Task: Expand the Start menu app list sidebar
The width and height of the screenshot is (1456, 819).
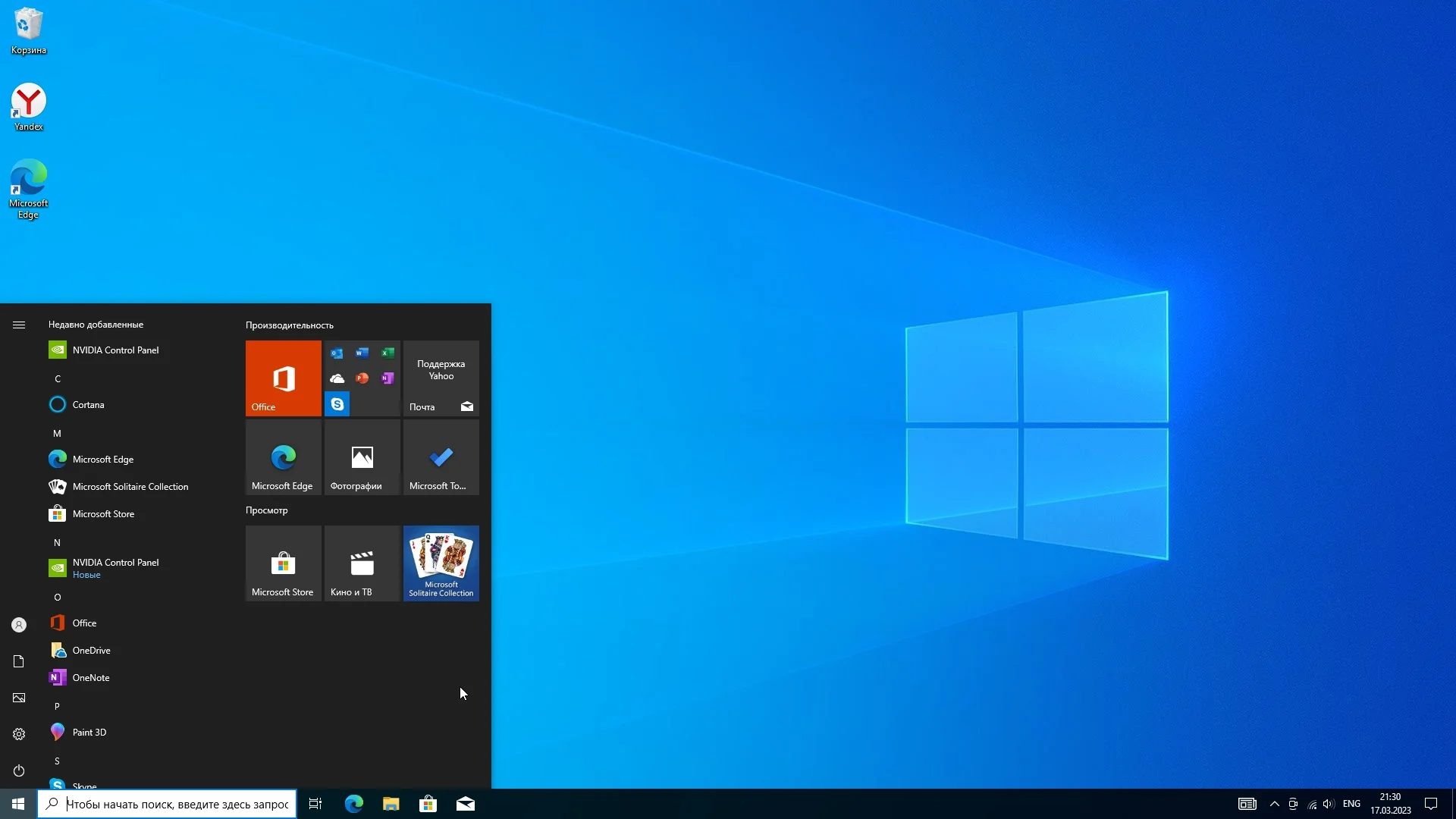Action: 19,324
